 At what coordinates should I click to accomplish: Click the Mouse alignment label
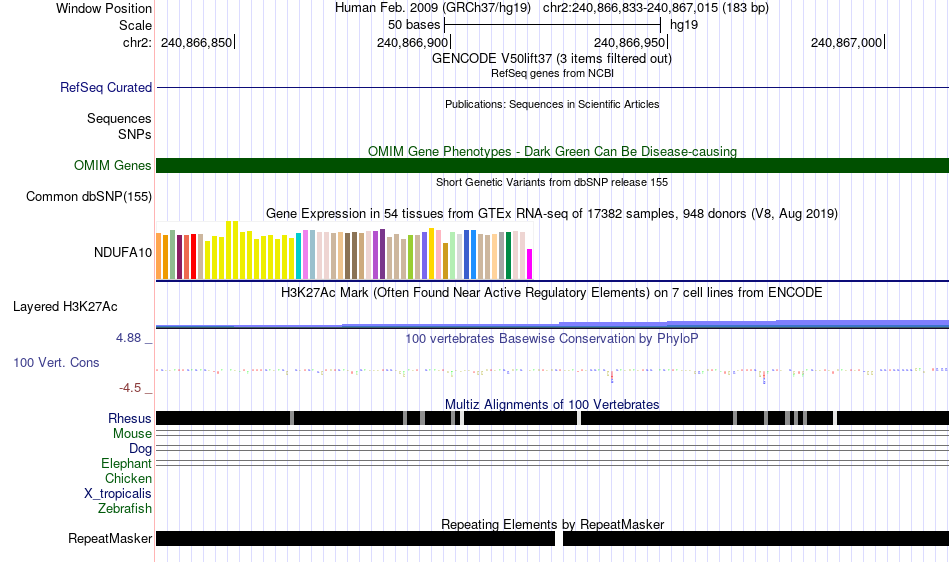tap(132, 434)
